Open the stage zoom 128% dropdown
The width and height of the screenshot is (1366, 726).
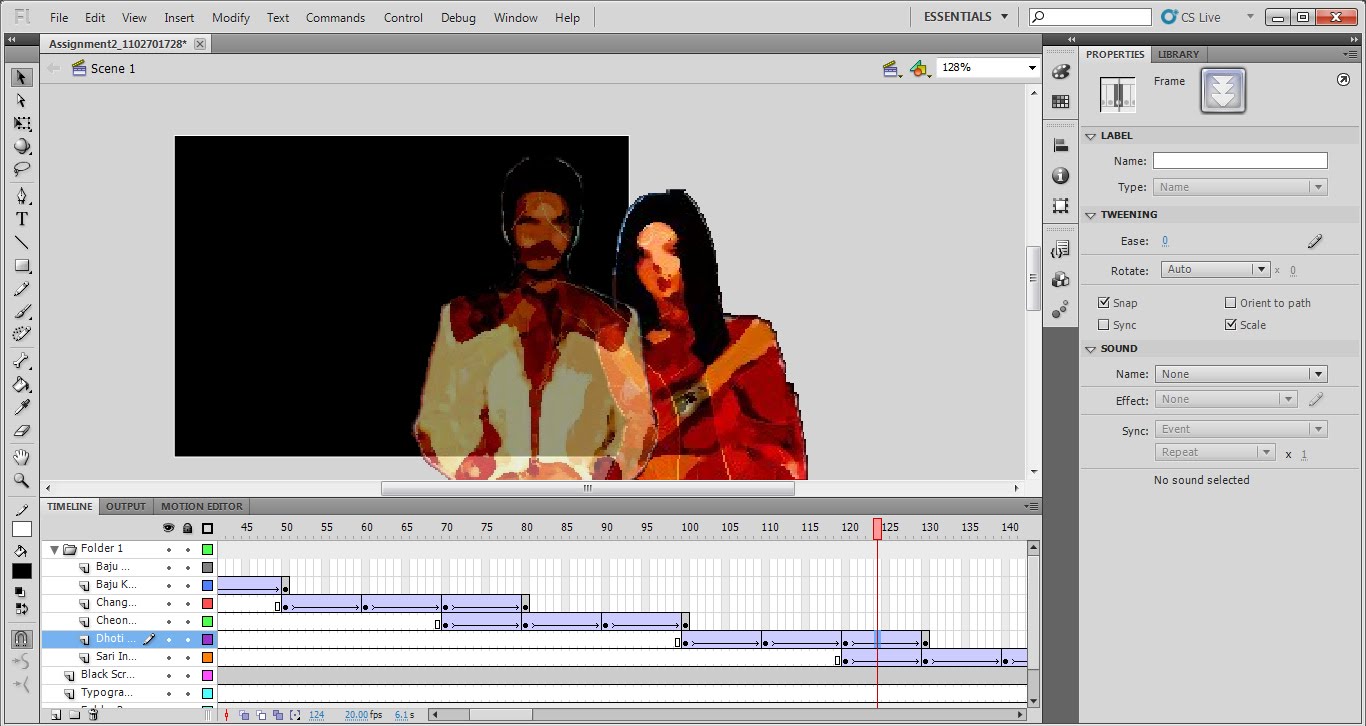coord(1032,67)
